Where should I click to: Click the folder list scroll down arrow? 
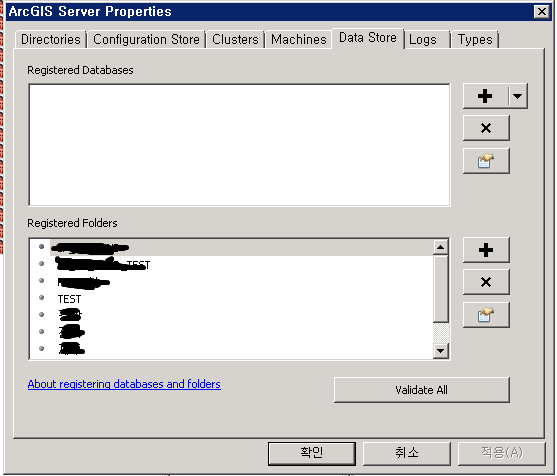(440, 351)
